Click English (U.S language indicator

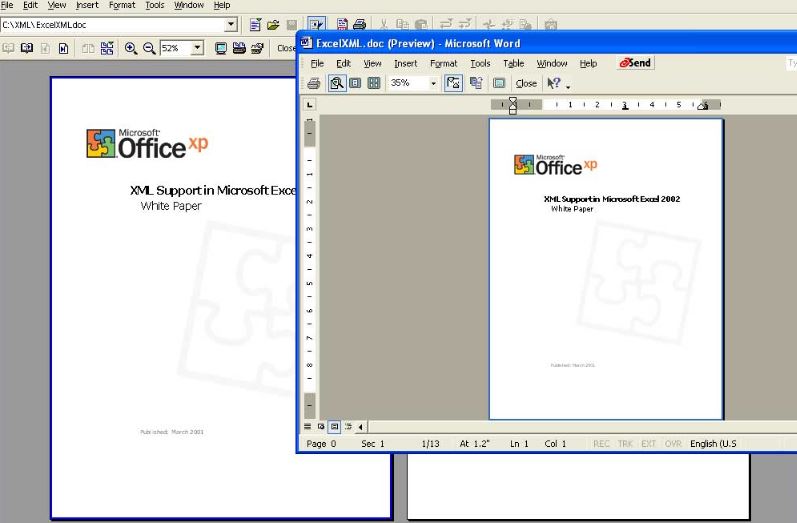coord(713,444)
